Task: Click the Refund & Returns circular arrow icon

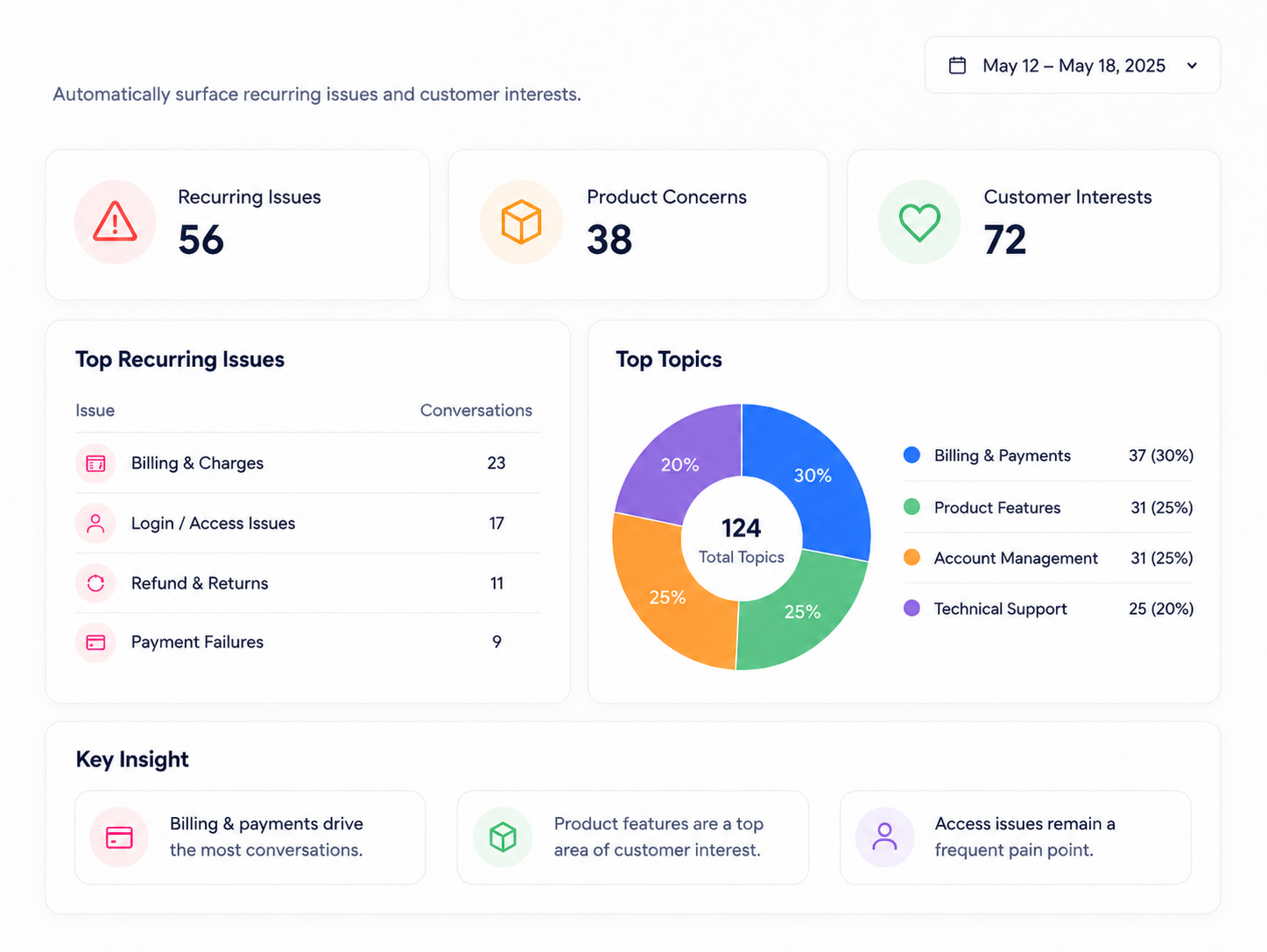Action: (x=95, y=583)
